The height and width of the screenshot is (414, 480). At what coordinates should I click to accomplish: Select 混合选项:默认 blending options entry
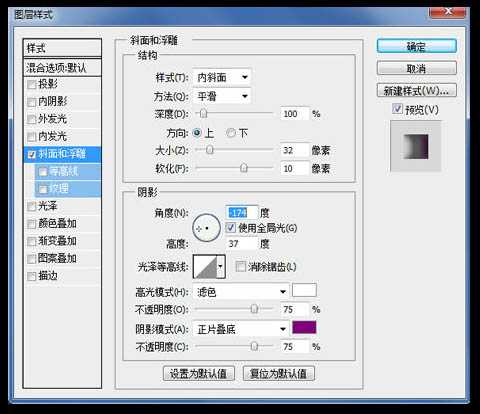(x=62, y=68)
